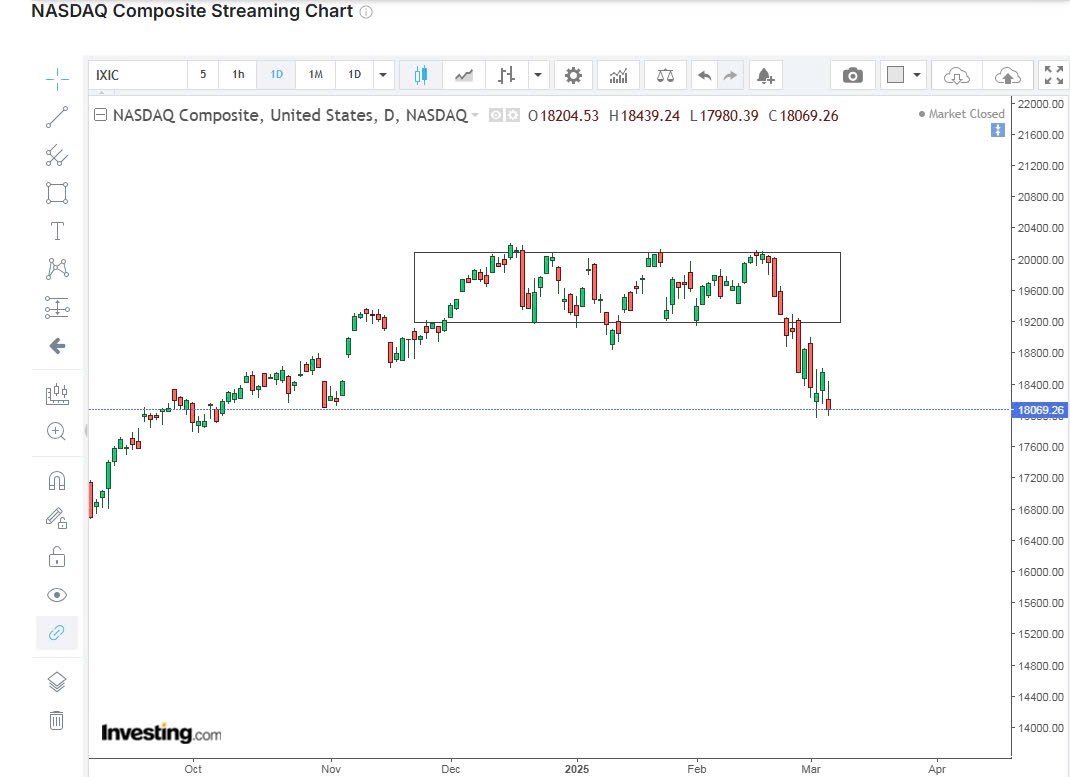Expand the chart style dropdown arrow

point(538,75)
